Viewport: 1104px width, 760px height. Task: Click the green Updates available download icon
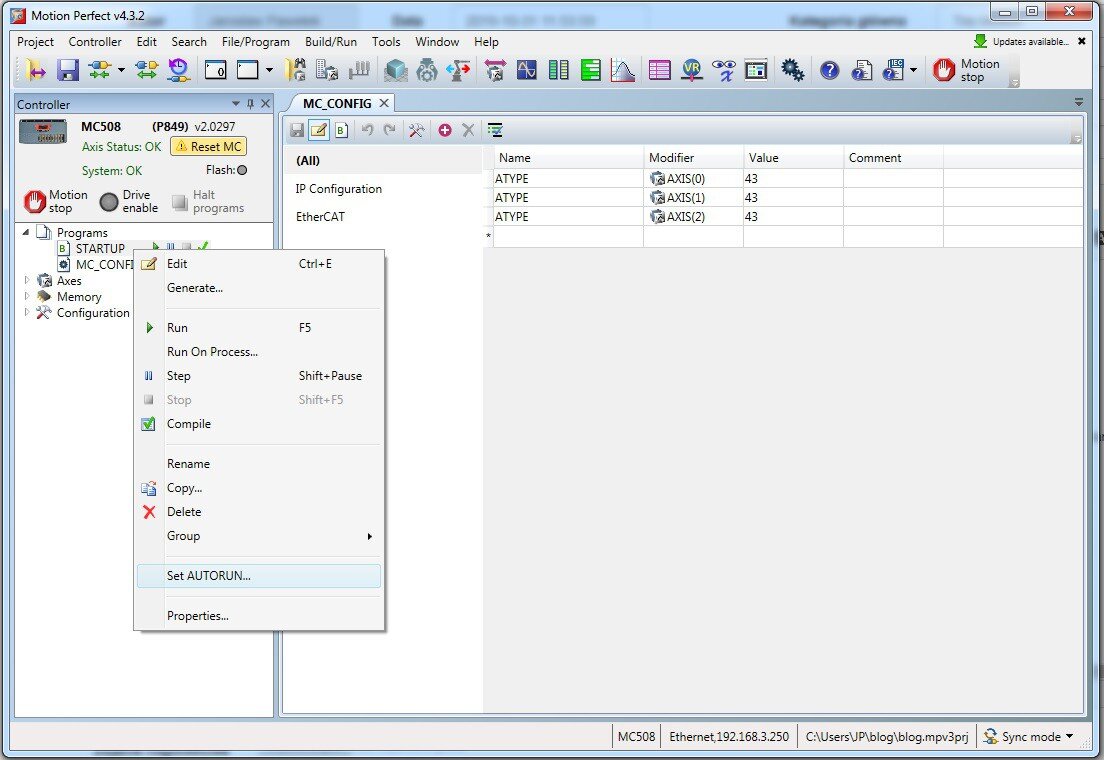point(980,42)
